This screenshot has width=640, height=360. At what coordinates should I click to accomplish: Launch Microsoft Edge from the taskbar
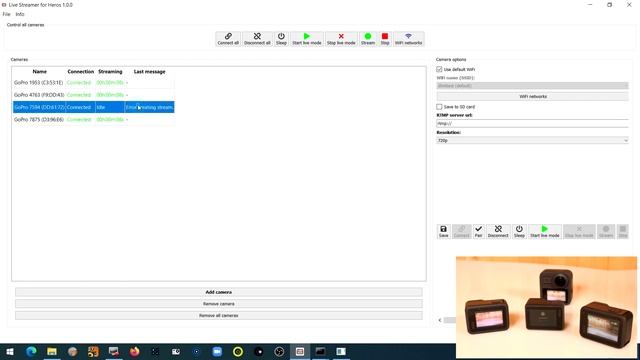click(x=31, y=351)
